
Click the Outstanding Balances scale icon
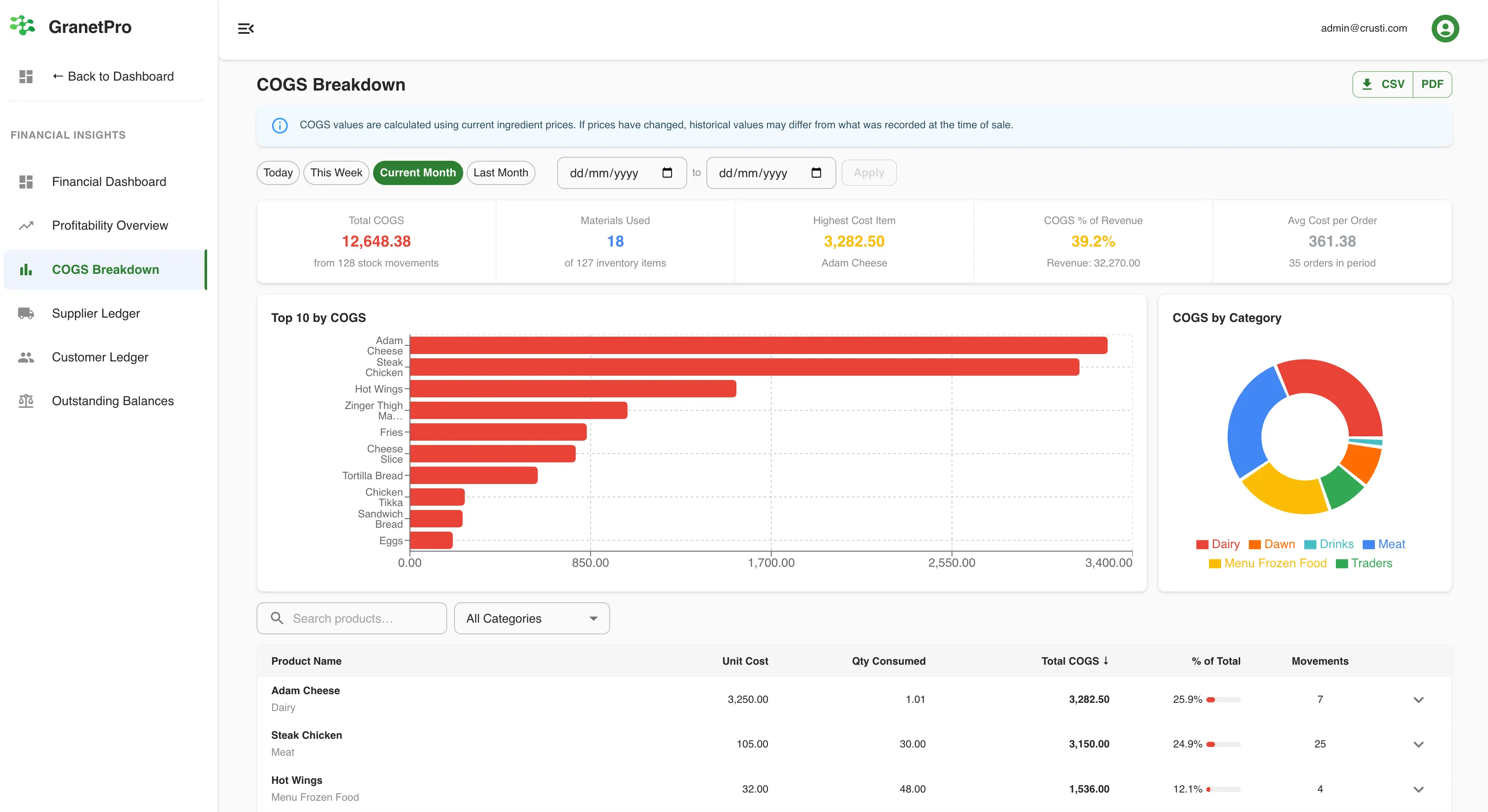tap(26, 400)
